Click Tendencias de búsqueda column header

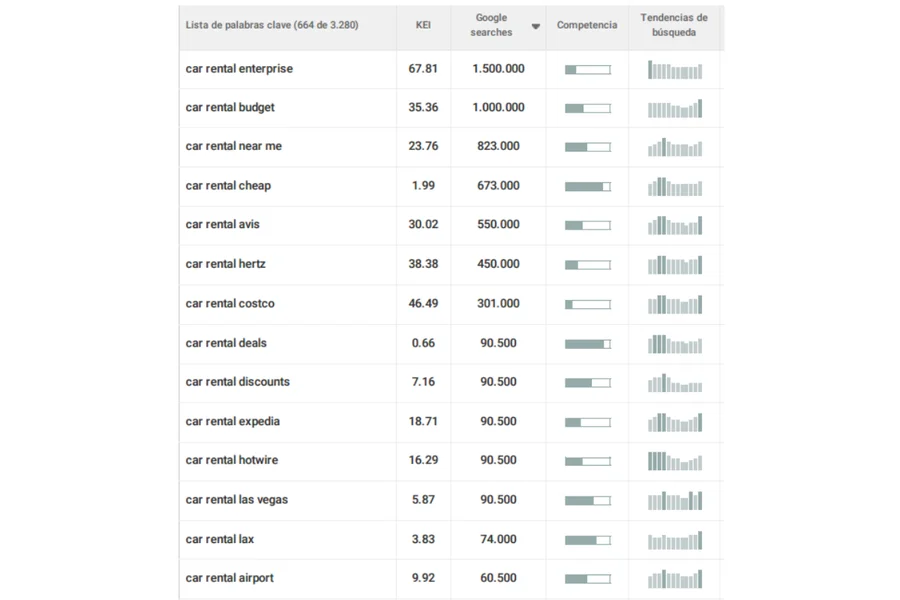pyautogui.click(x=674, y=25)
